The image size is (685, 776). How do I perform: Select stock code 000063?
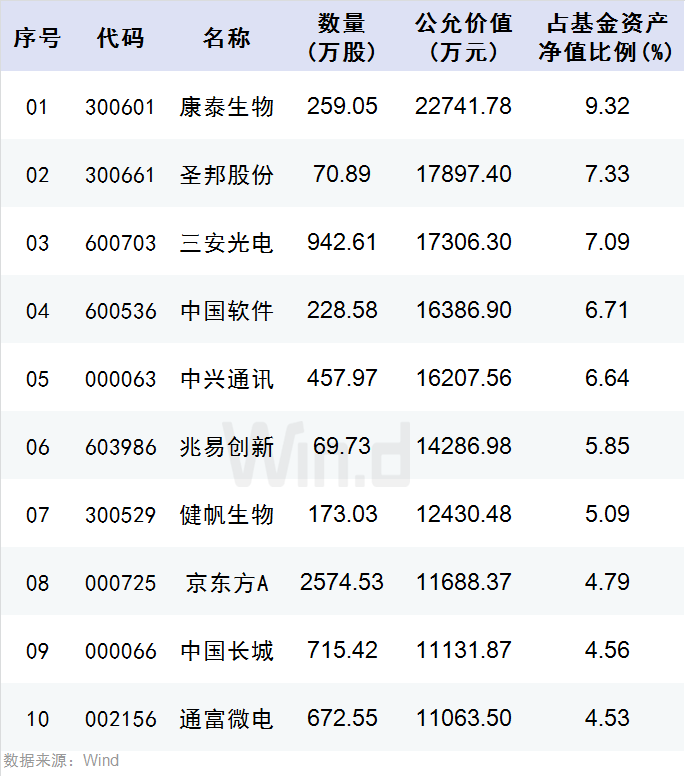pos(120,379)
